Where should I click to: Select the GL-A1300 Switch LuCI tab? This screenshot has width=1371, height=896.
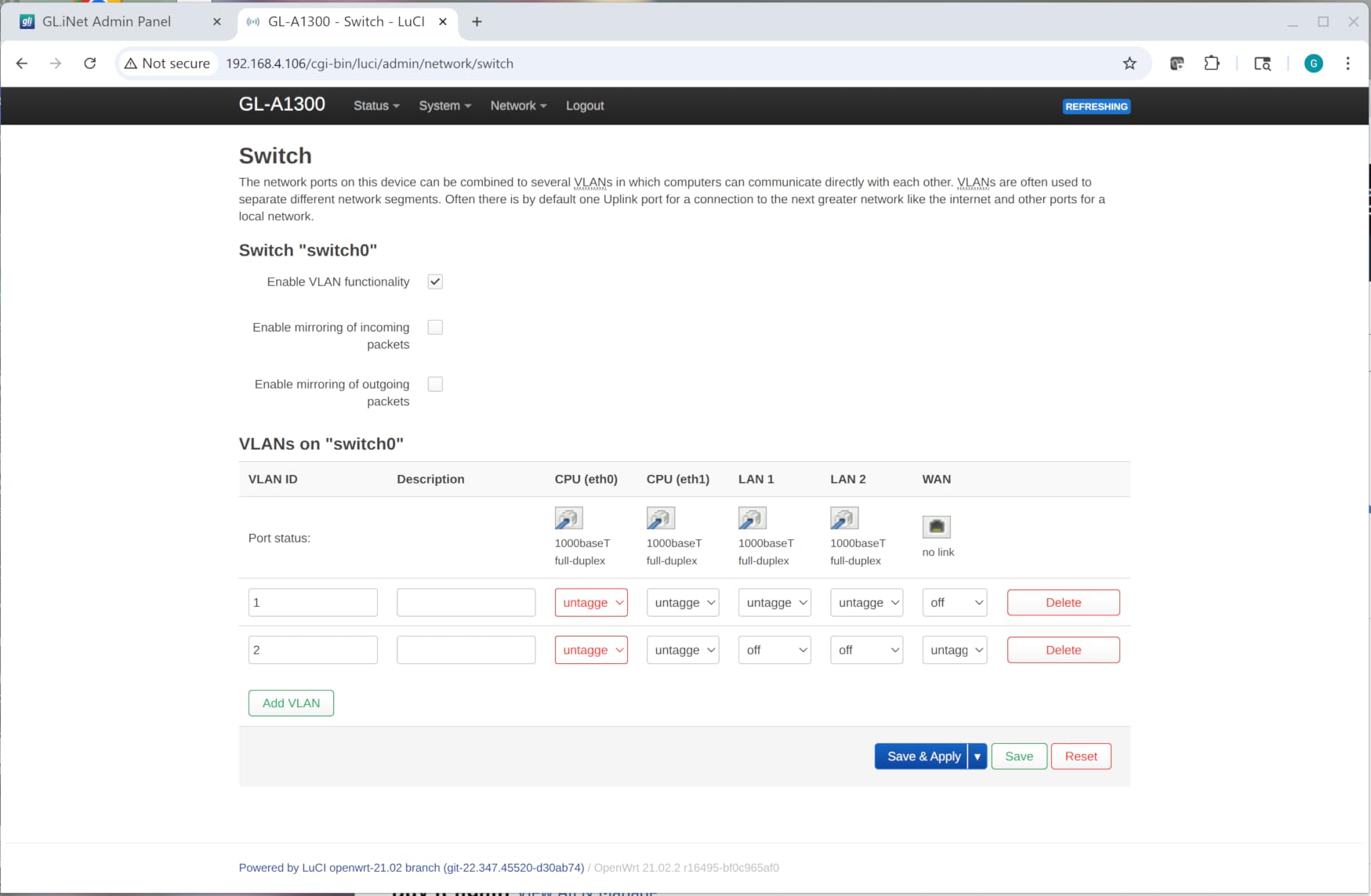coord(346,22)
